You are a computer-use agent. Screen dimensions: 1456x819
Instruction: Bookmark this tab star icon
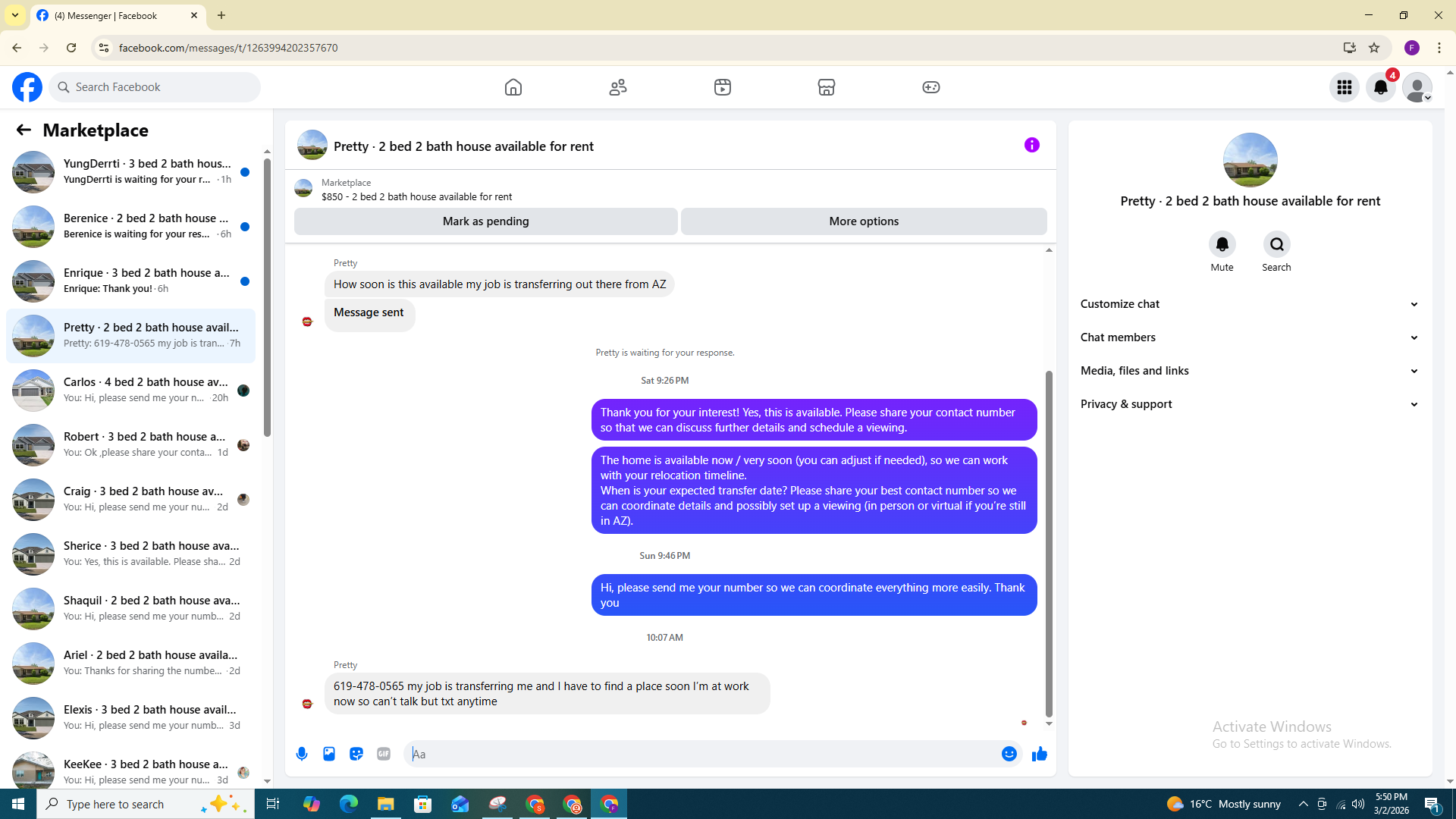tap(1374, 48)
